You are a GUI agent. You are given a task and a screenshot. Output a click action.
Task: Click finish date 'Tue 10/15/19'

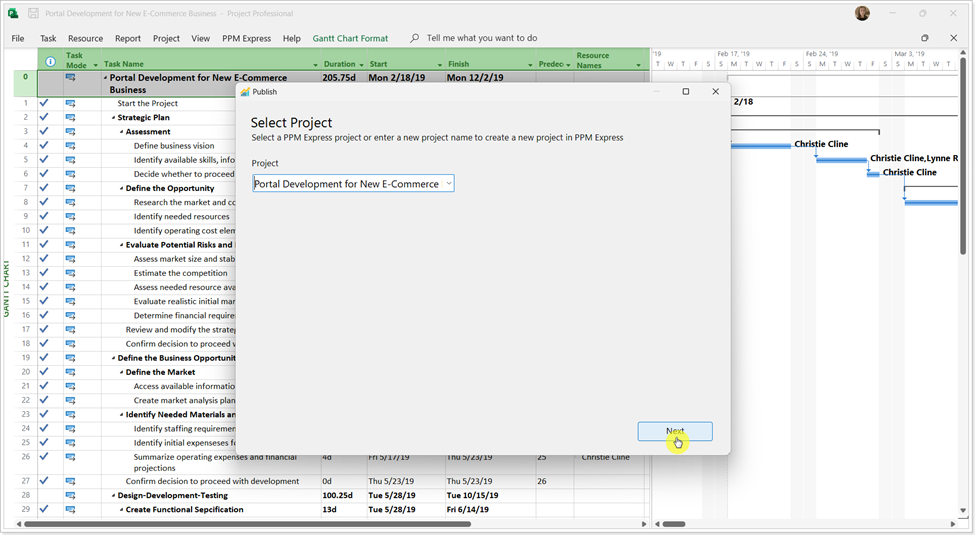click(x=472, y=496)
